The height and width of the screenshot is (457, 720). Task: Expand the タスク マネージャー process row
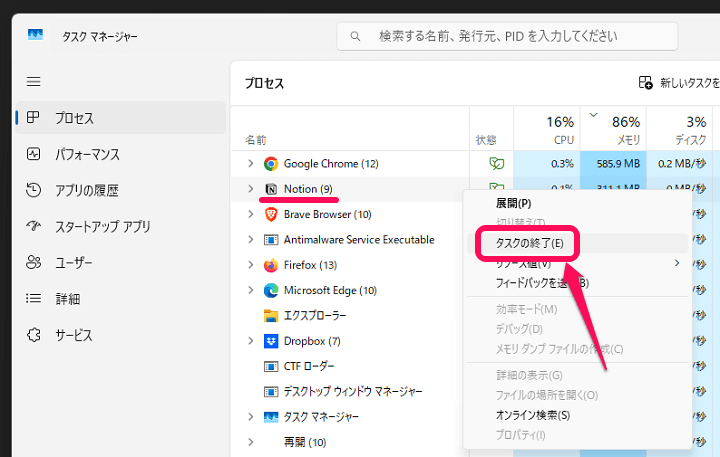tap(250, 417)
